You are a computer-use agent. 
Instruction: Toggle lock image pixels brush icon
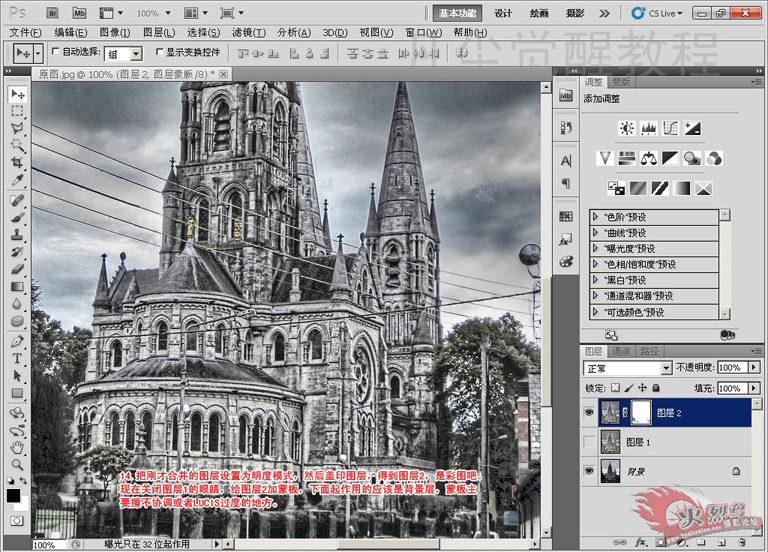pyautogui.click(x=629, y=388)
